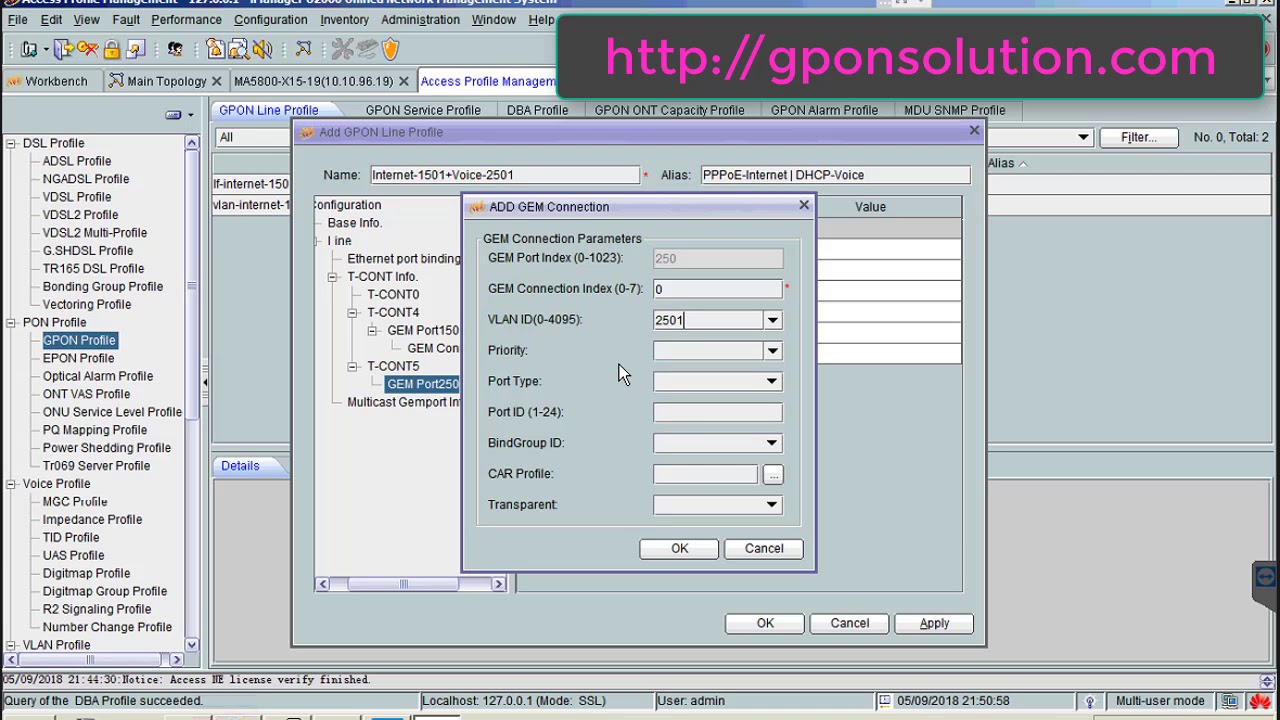Click the date/time clock status icon

pos(885,701)
